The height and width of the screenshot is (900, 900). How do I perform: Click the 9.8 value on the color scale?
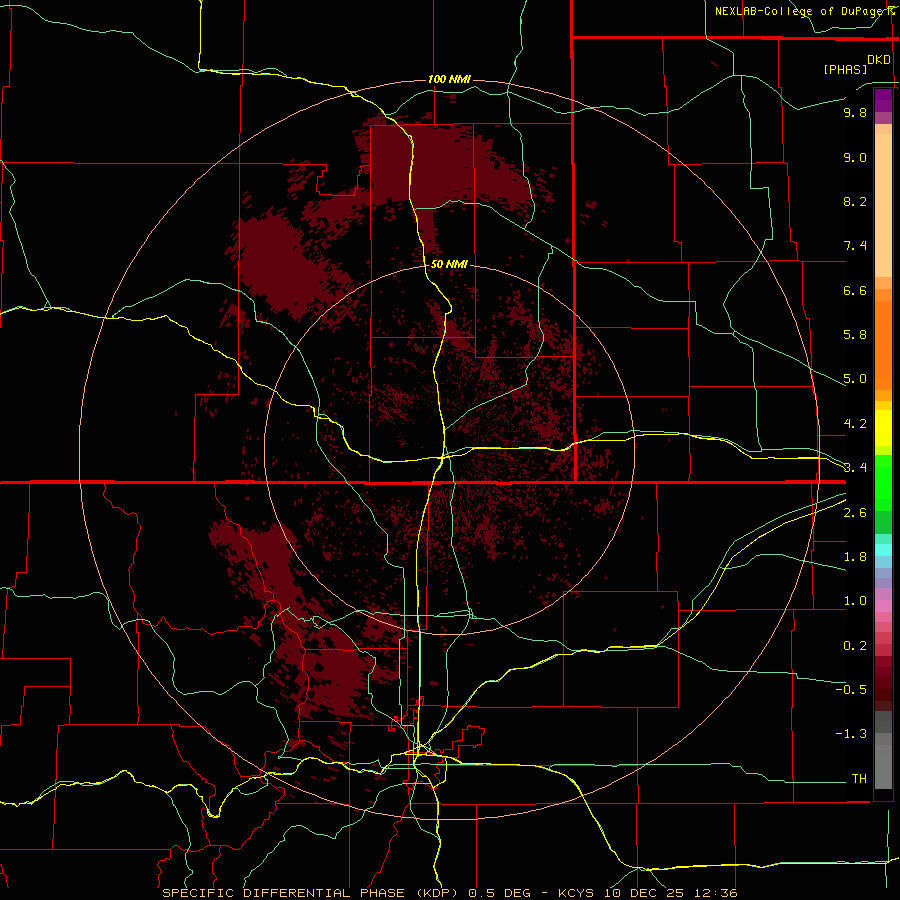855,112
